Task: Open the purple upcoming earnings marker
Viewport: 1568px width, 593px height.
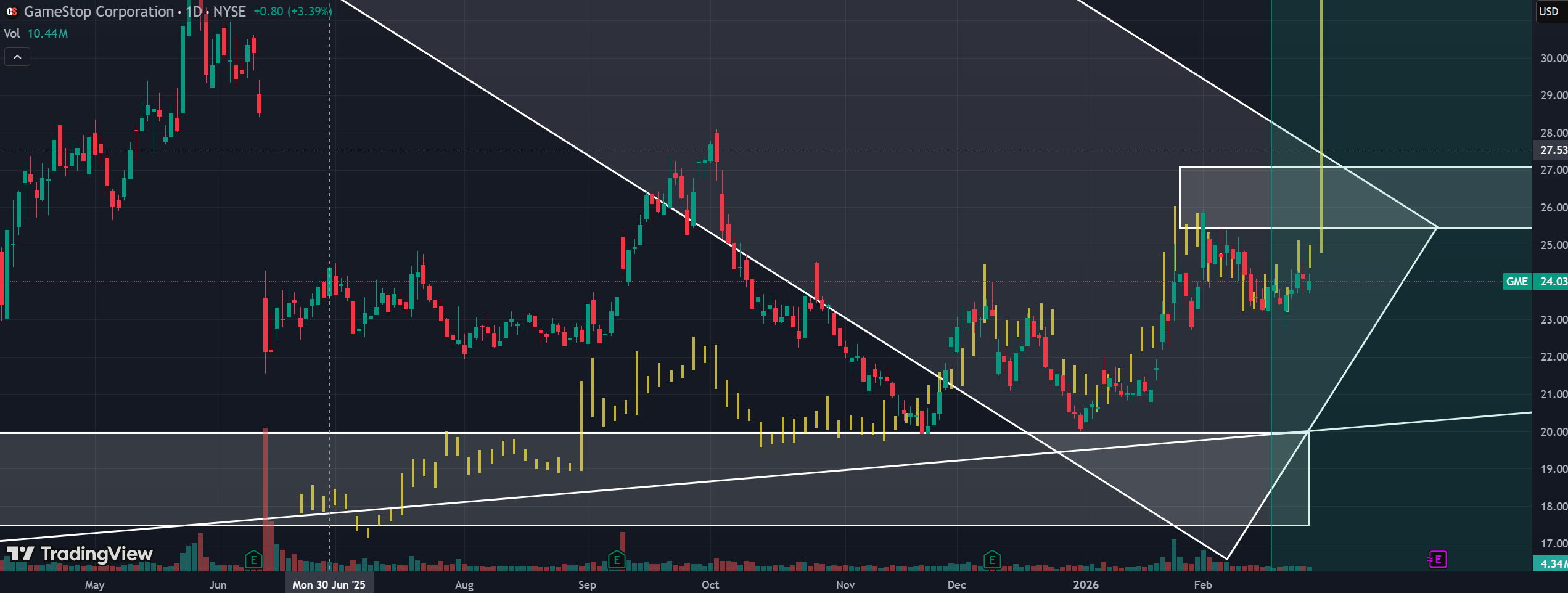Action: [x=1437, y=560]
